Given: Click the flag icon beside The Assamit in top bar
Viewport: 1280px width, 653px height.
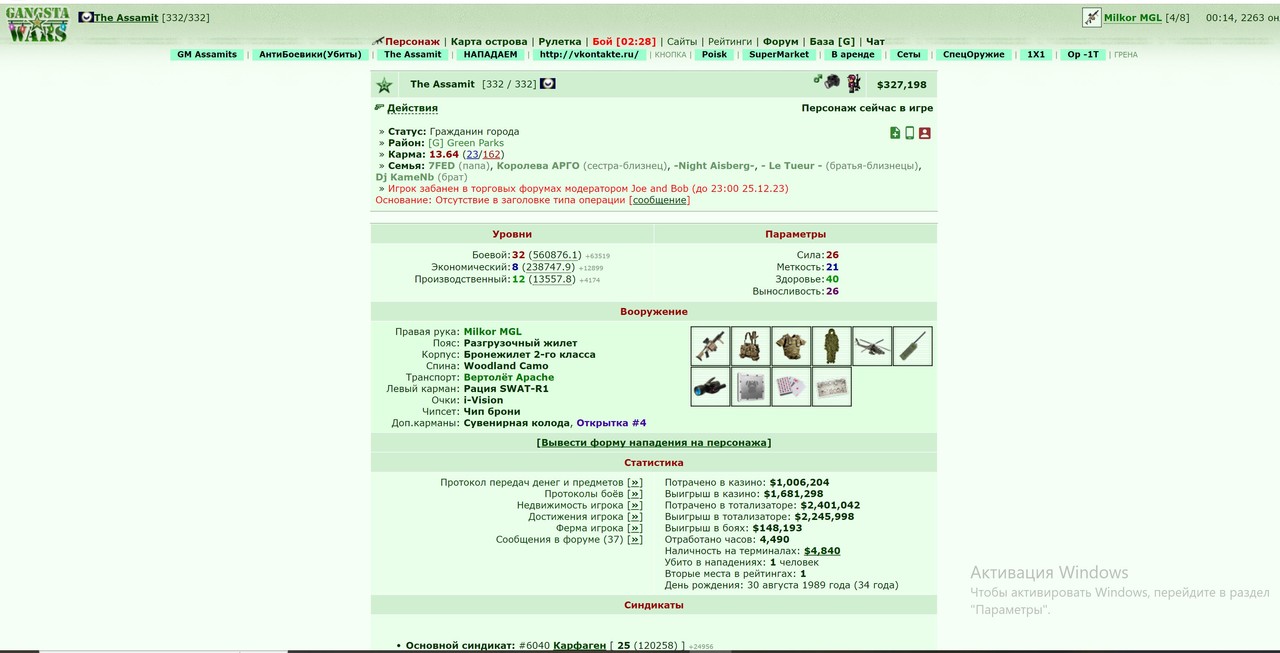Looking at the screenshot, I should [x=86, y=17].
